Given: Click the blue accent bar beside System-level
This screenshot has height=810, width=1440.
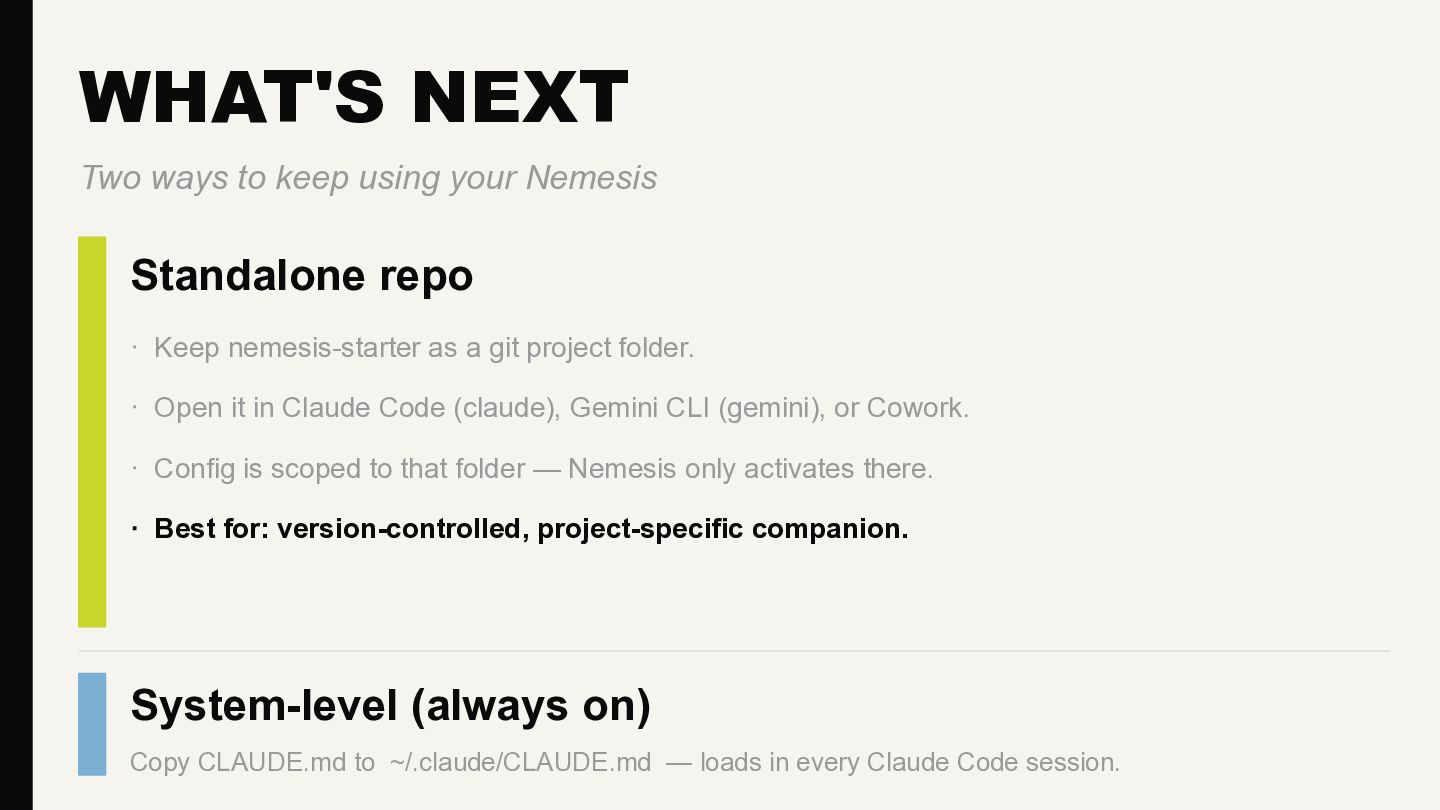Looking at the screenshot, I should pos(92,723).
